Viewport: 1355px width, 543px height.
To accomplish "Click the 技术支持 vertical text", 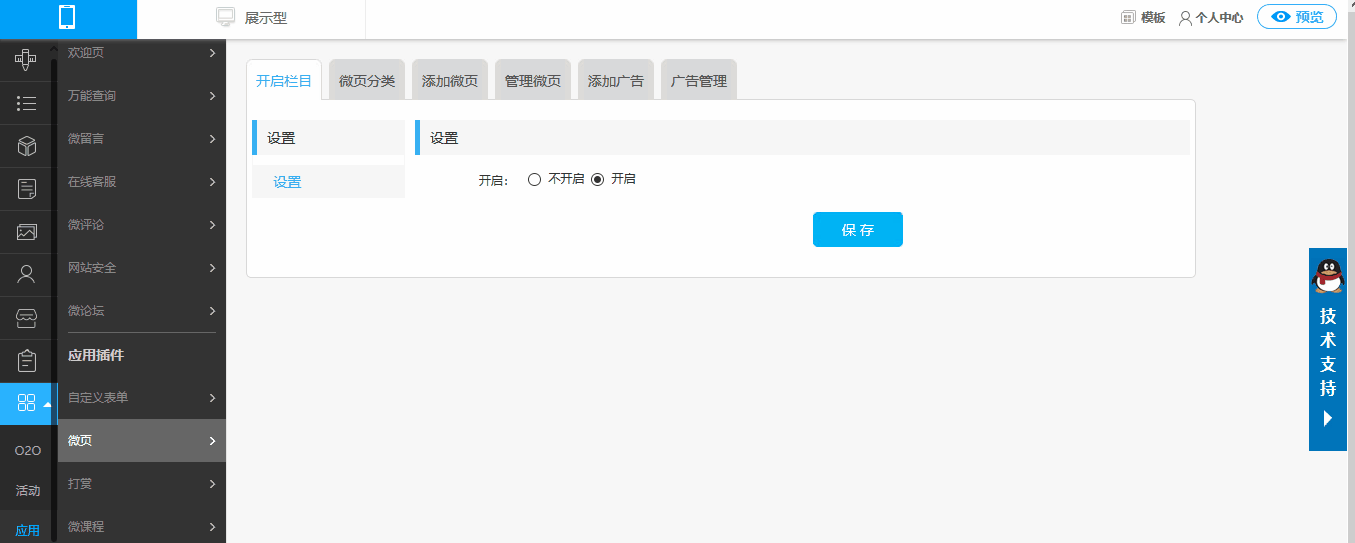I will pyautogui.click(x=1328, y=352).
